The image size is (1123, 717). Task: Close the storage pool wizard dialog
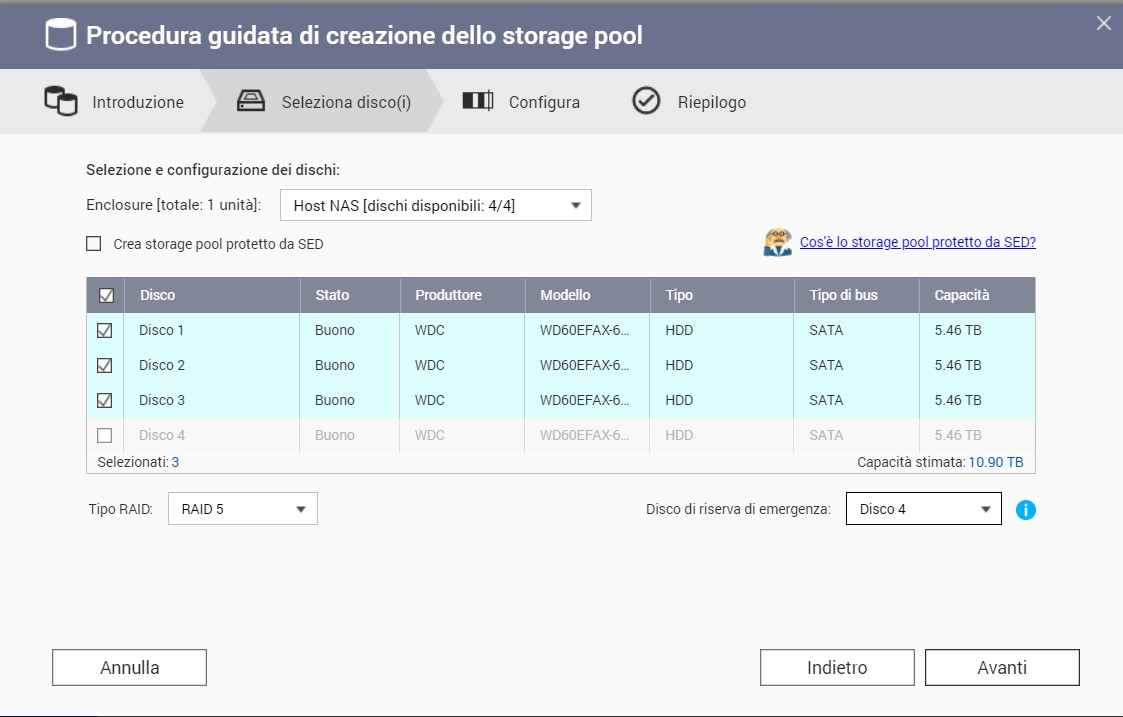1103,23
